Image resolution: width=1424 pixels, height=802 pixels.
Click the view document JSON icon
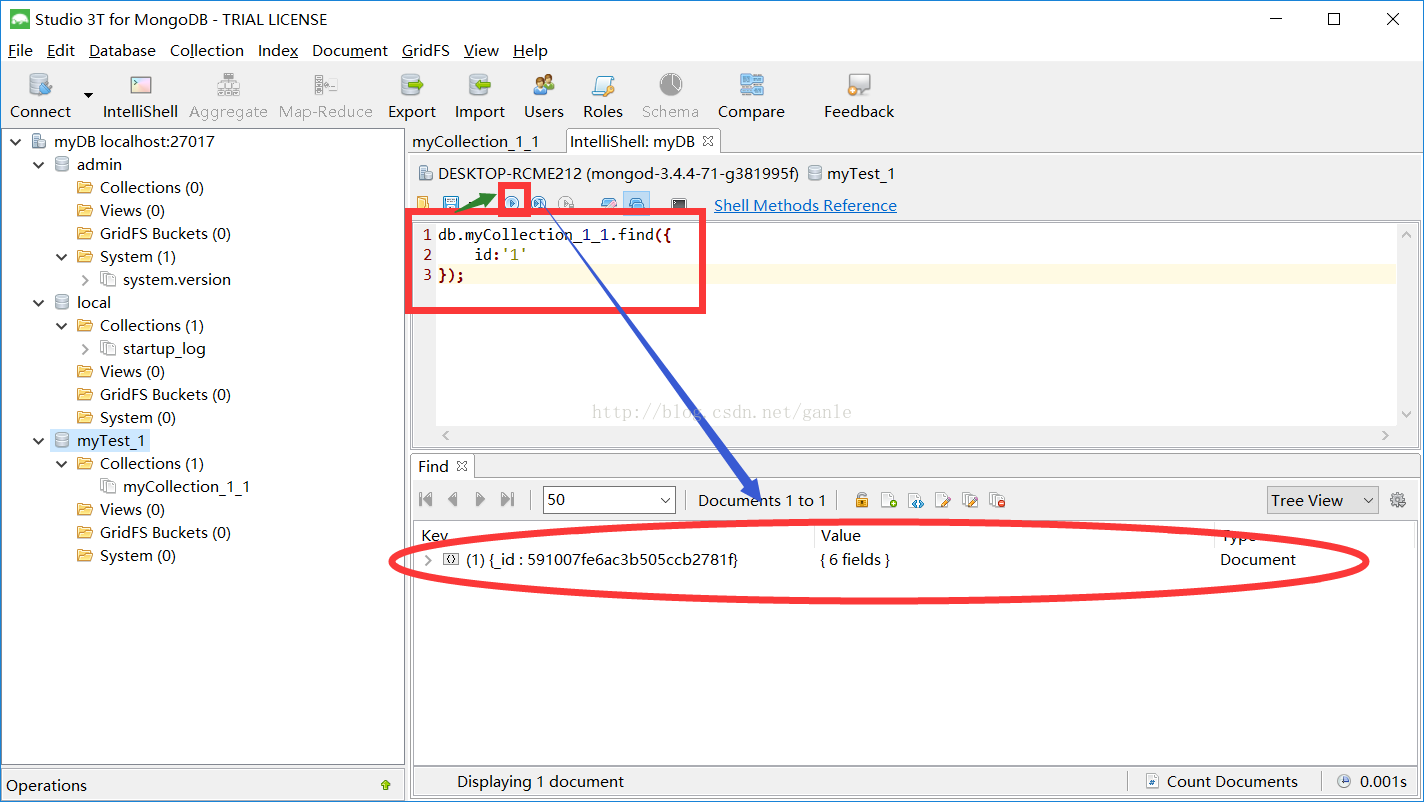click(915, 500)
